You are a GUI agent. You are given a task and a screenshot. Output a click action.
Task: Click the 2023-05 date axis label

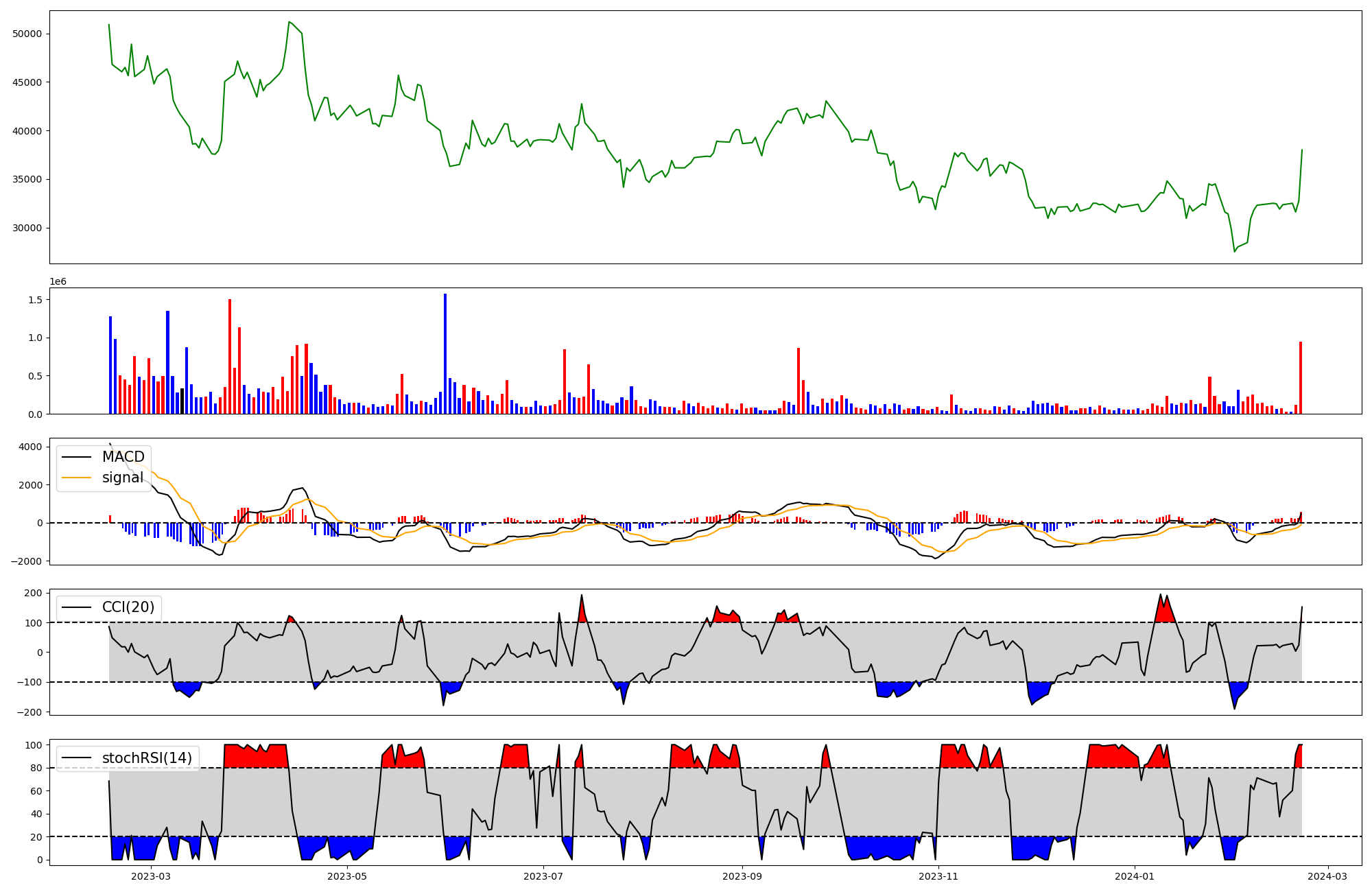click(x=348, y=876)
